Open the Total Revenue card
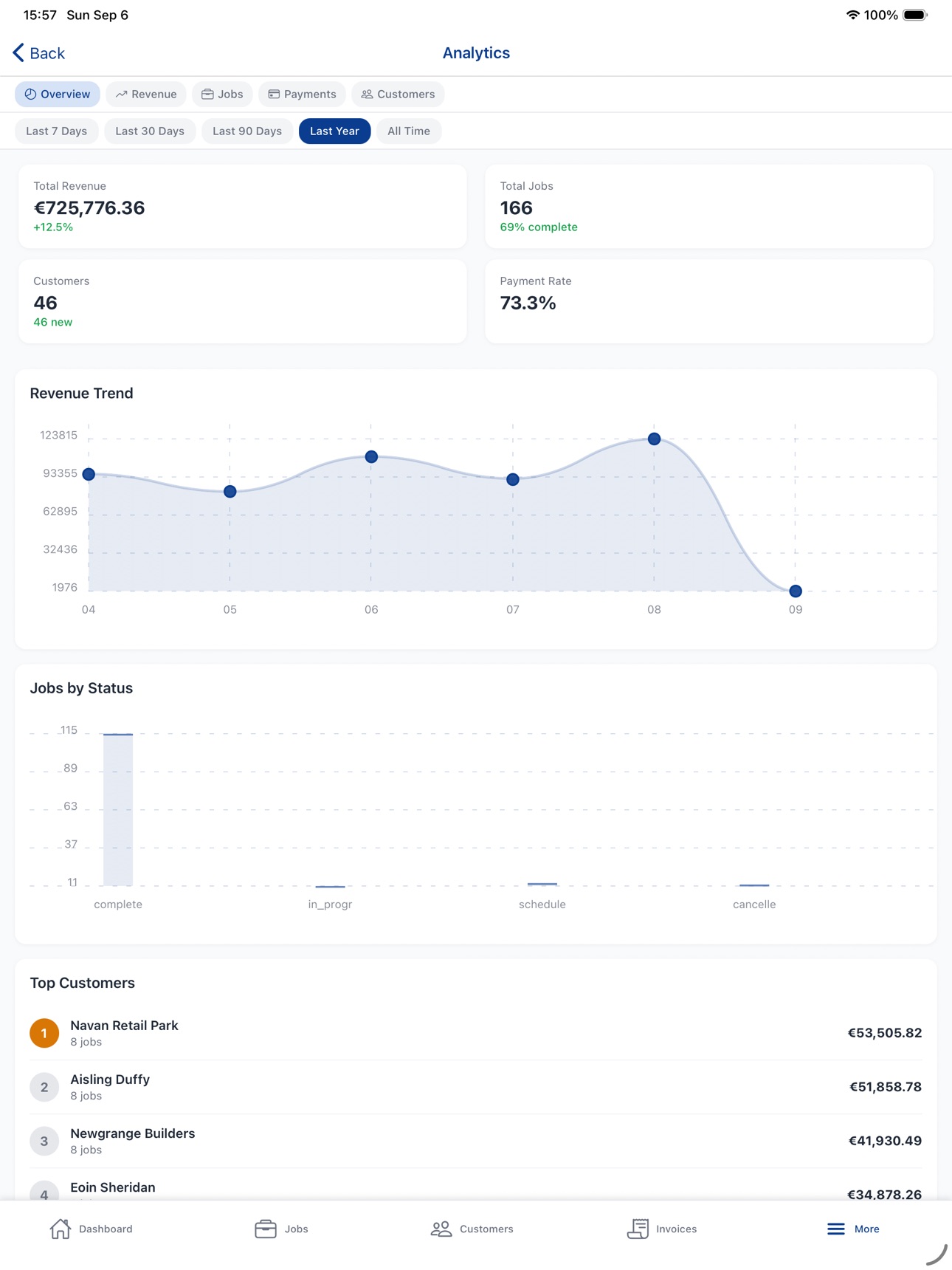Screen dimensions: 952x1270 (243, 206)
